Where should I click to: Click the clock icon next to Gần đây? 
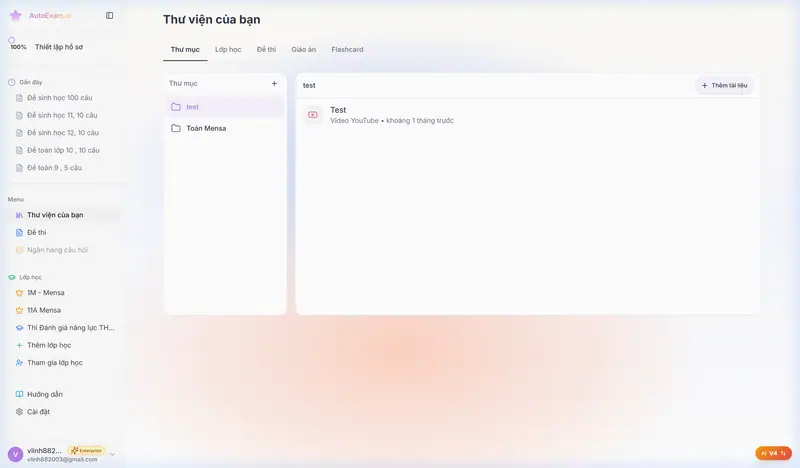[x=12, y=82]
